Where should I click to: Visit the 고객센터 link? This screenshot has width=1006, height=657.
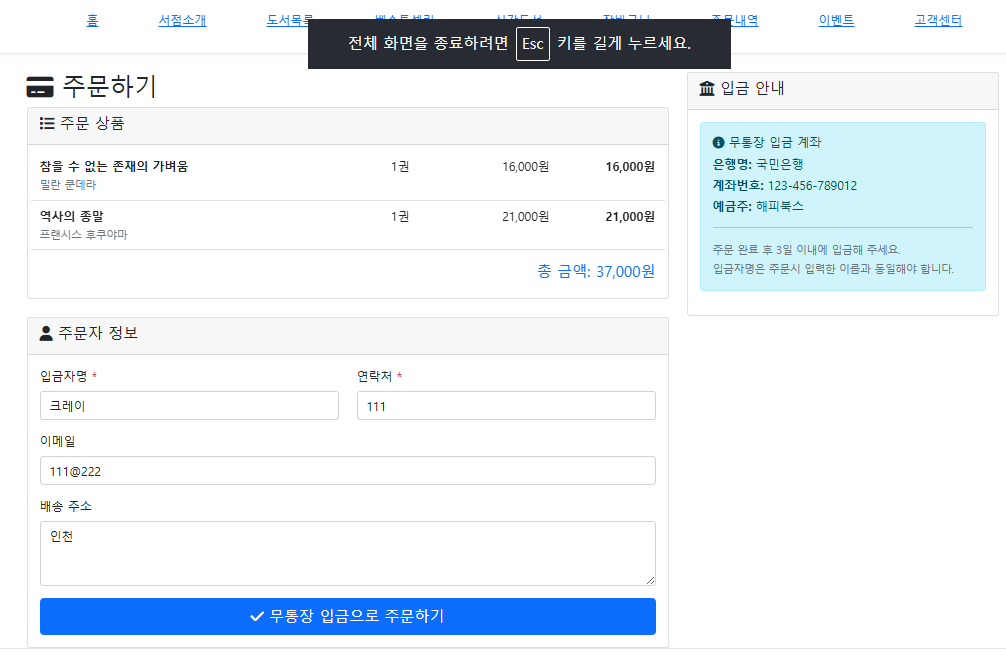(x=938, y=21)
